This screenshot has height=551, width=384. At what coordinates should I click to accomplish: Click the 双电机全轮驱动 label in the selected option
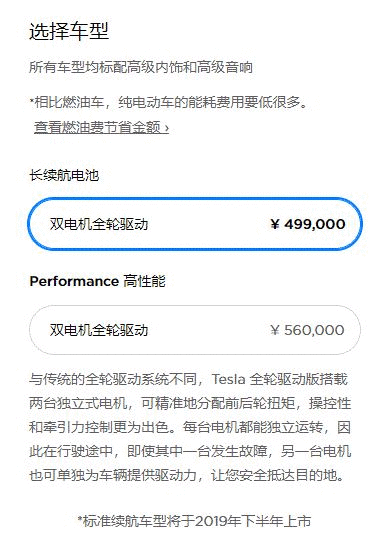(x=99, y=224)
